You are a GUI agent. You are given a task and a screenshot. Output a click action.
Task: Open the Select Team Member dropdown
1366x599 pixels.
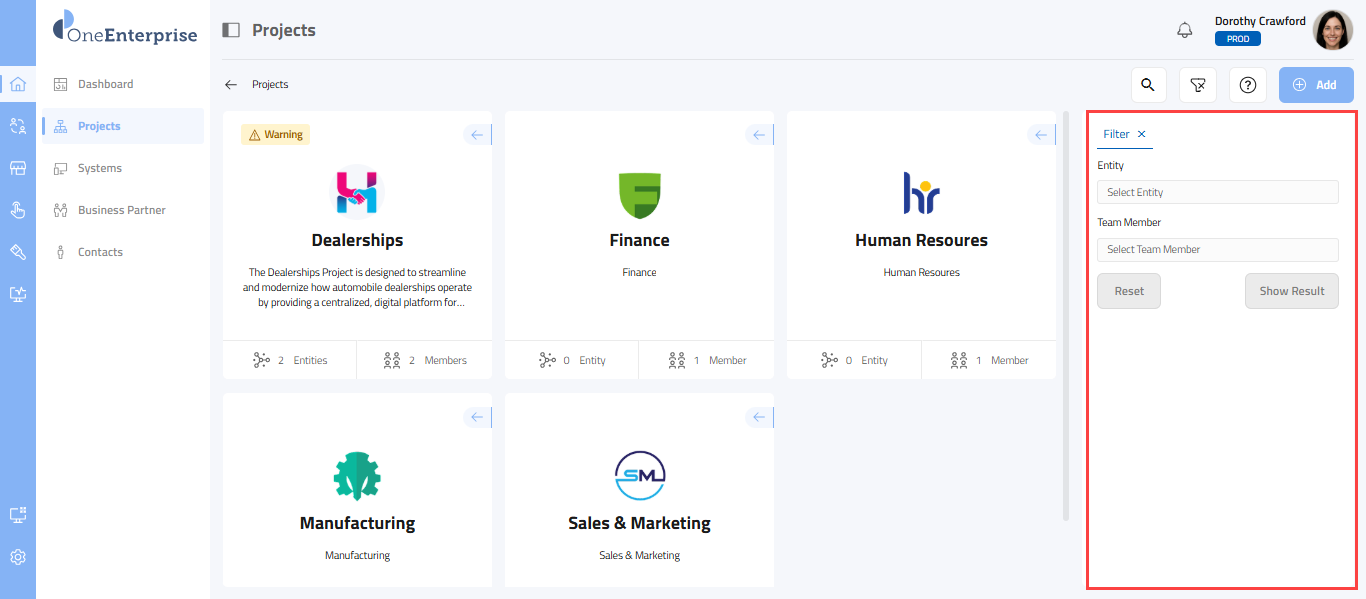(1217, 249)
